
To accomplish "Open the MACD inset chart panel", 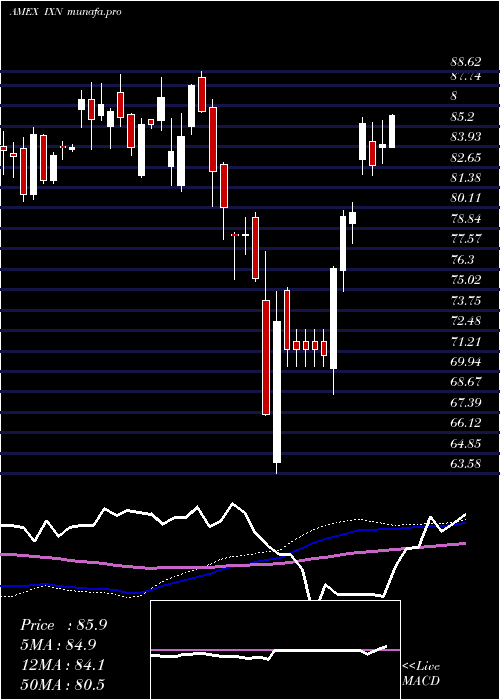I will coord(275,650).
